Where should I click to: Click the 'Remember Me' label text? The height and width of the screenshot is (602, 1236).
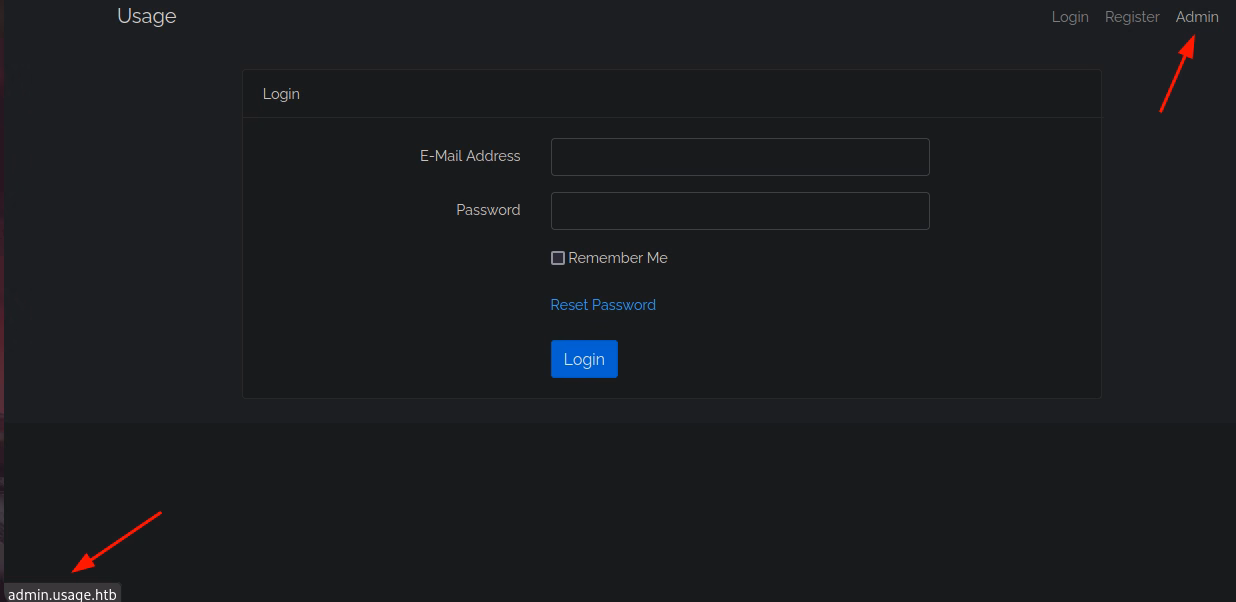pos(618,258)
